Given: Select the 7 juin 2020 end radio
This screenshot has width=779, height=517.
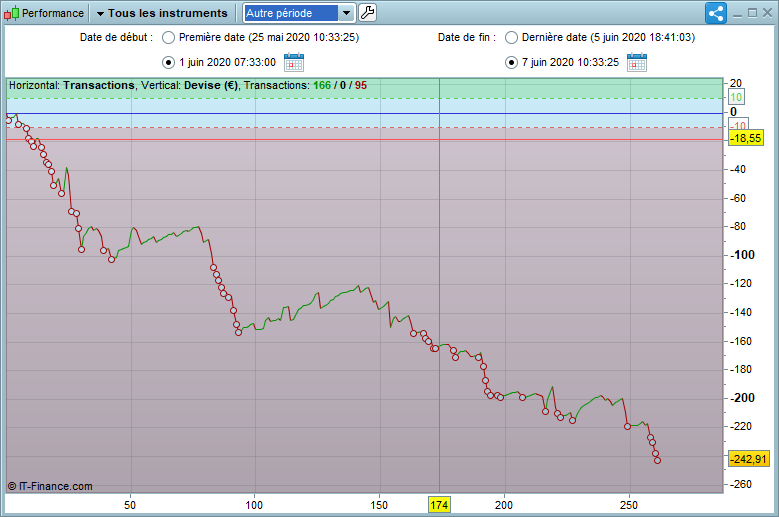Looking at the screenshot, I should pos(511,63).
